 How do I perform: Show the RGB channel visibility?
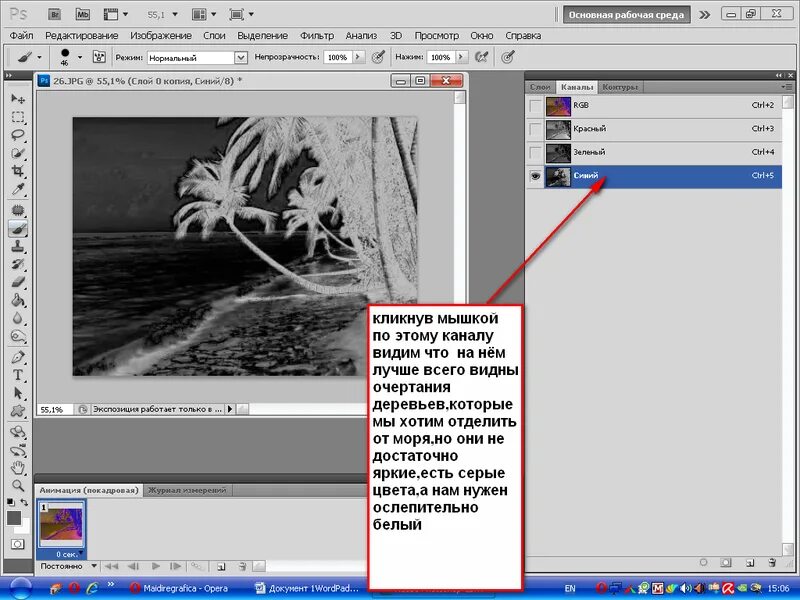pyautogui.click(x=535, y=106)
